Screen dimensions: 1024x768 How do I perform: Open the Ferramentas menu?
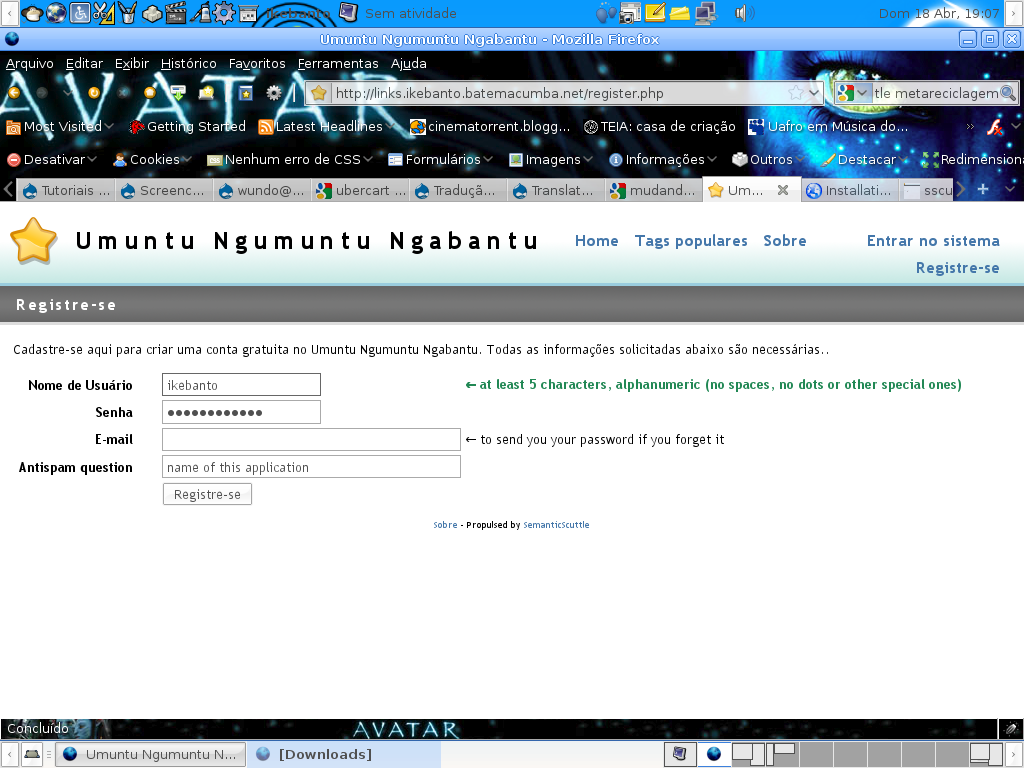pyautogui.click(x=338, y=63)
